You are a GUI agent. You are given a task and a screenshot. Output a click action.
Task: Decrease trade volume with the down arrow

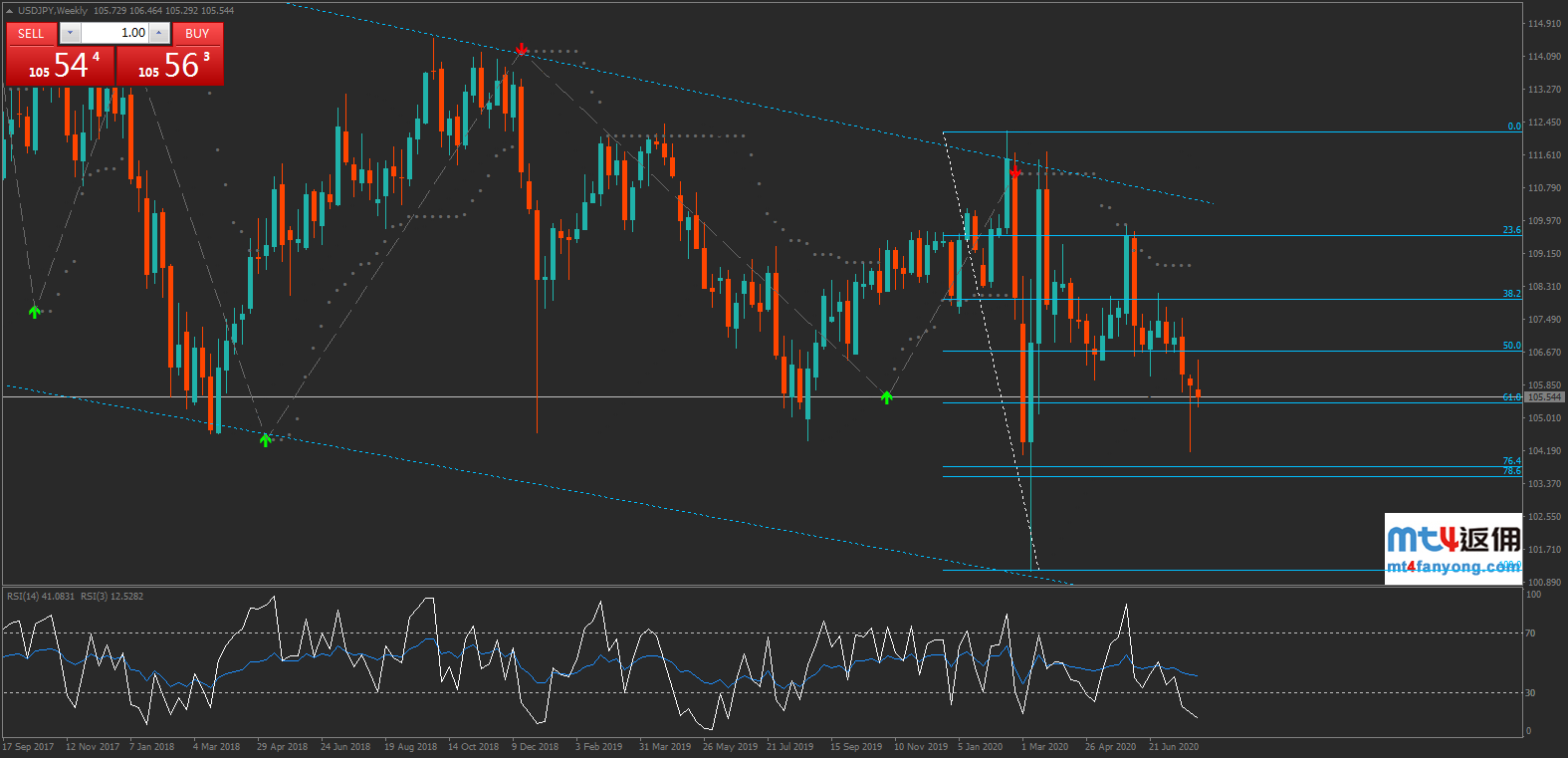[70, 33]
